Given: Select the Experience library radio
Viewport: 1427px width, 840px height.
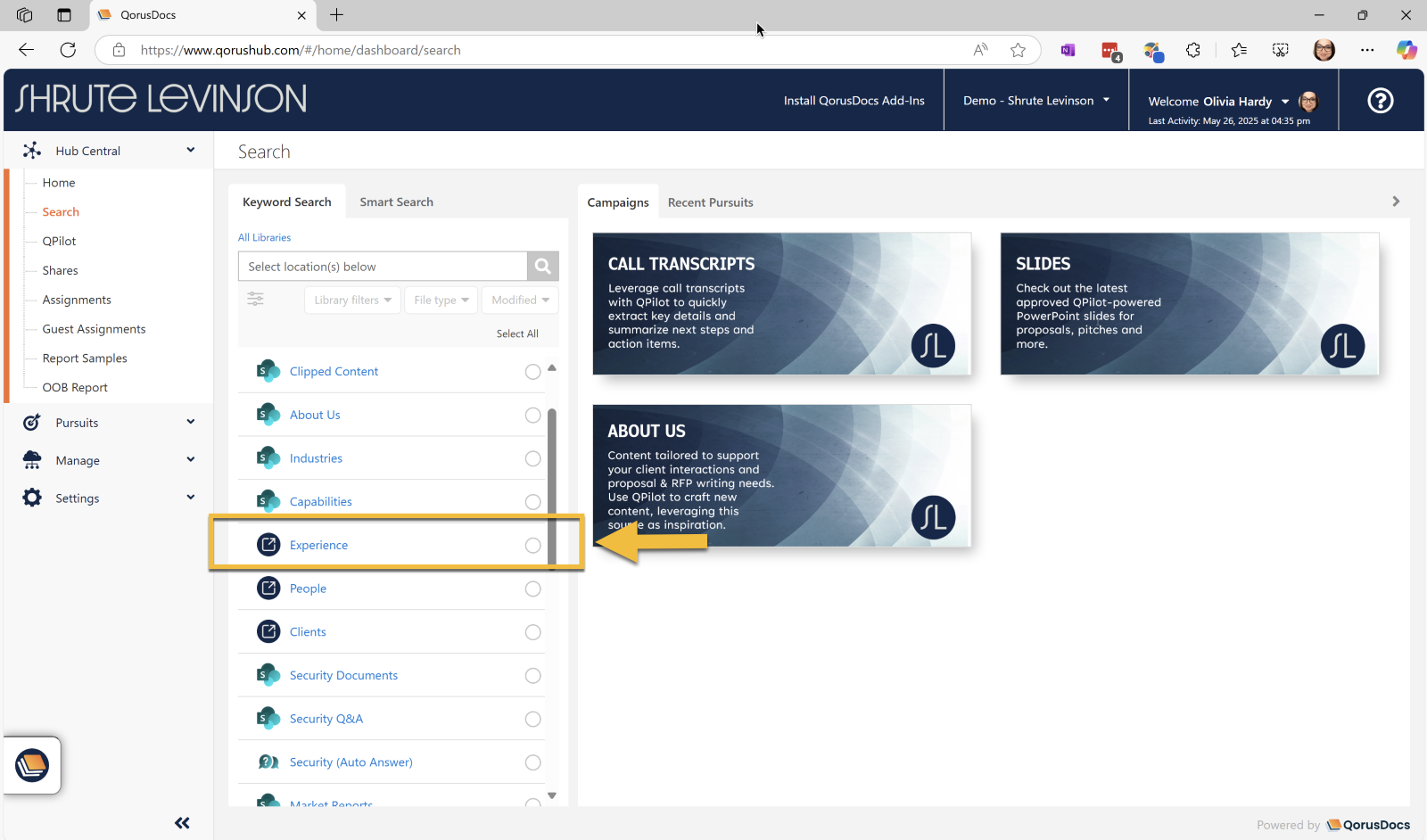Looking at the screenshot, I should [x=532, y=546].
